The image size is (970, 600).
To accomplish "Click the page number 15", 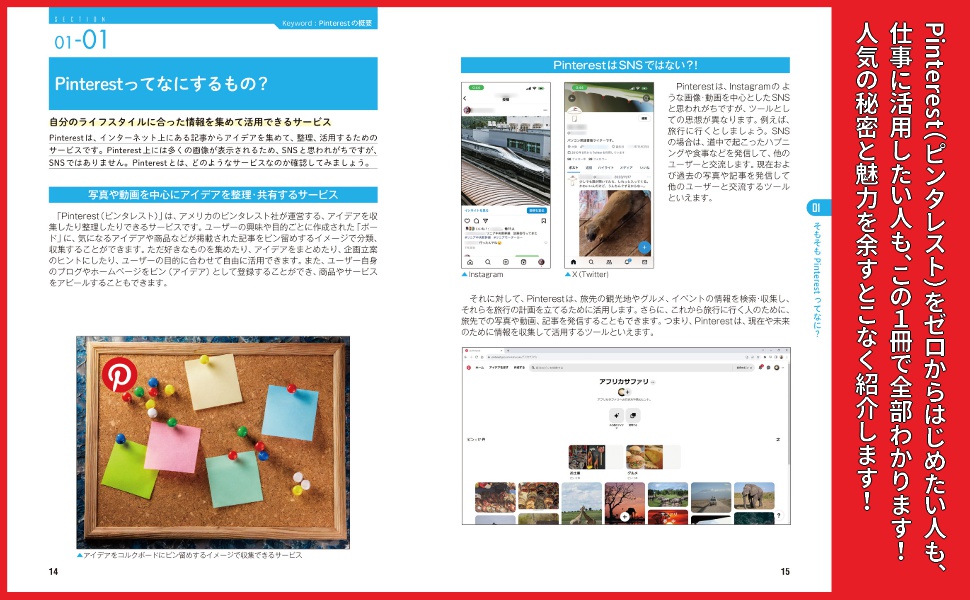I will click(x=785, y=572).
